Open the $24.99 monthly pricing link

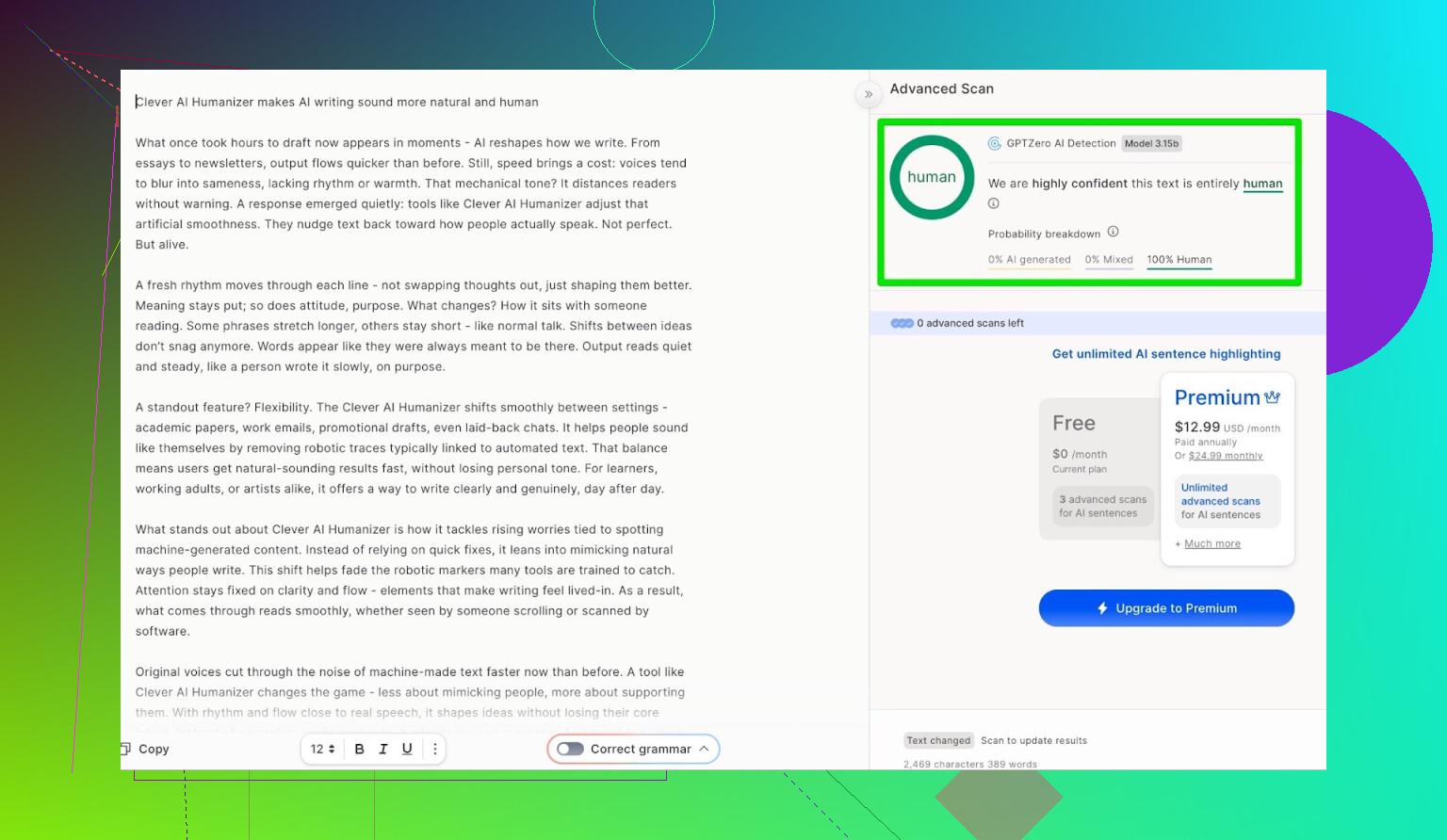[1225, 456]
